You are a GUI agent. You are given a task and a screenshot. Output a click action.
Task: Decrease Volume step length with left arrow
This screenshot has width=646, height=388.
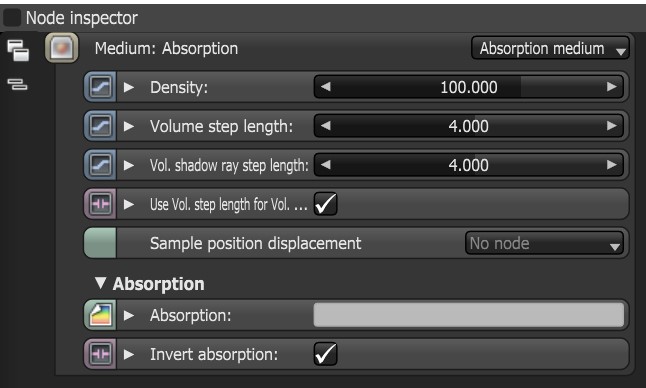(325, 126)
